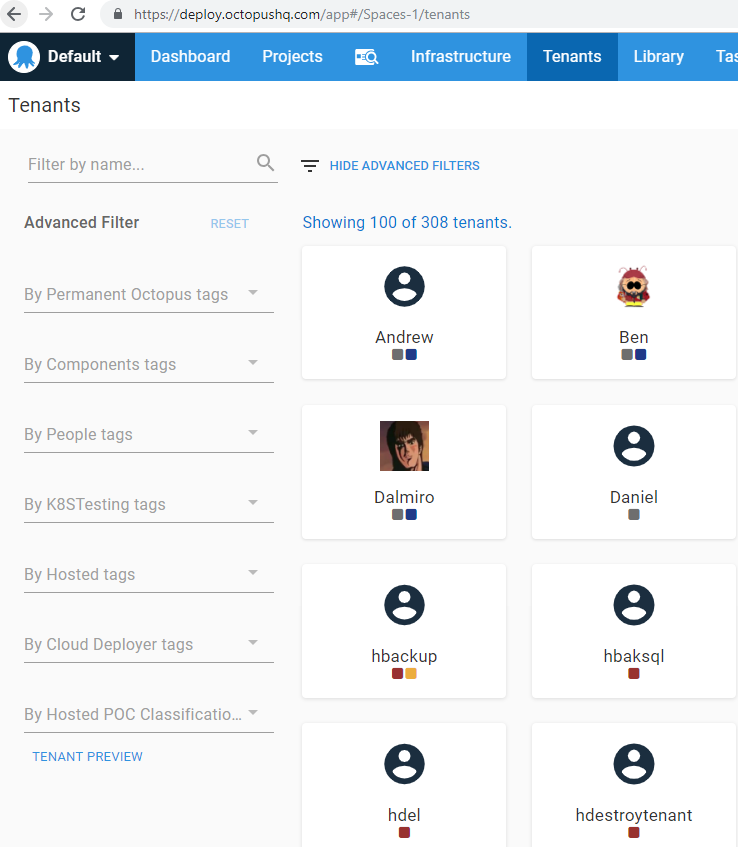Click the hbackup tenant avatar icon
Screen dimensions: 738x847
coord(404,605)
